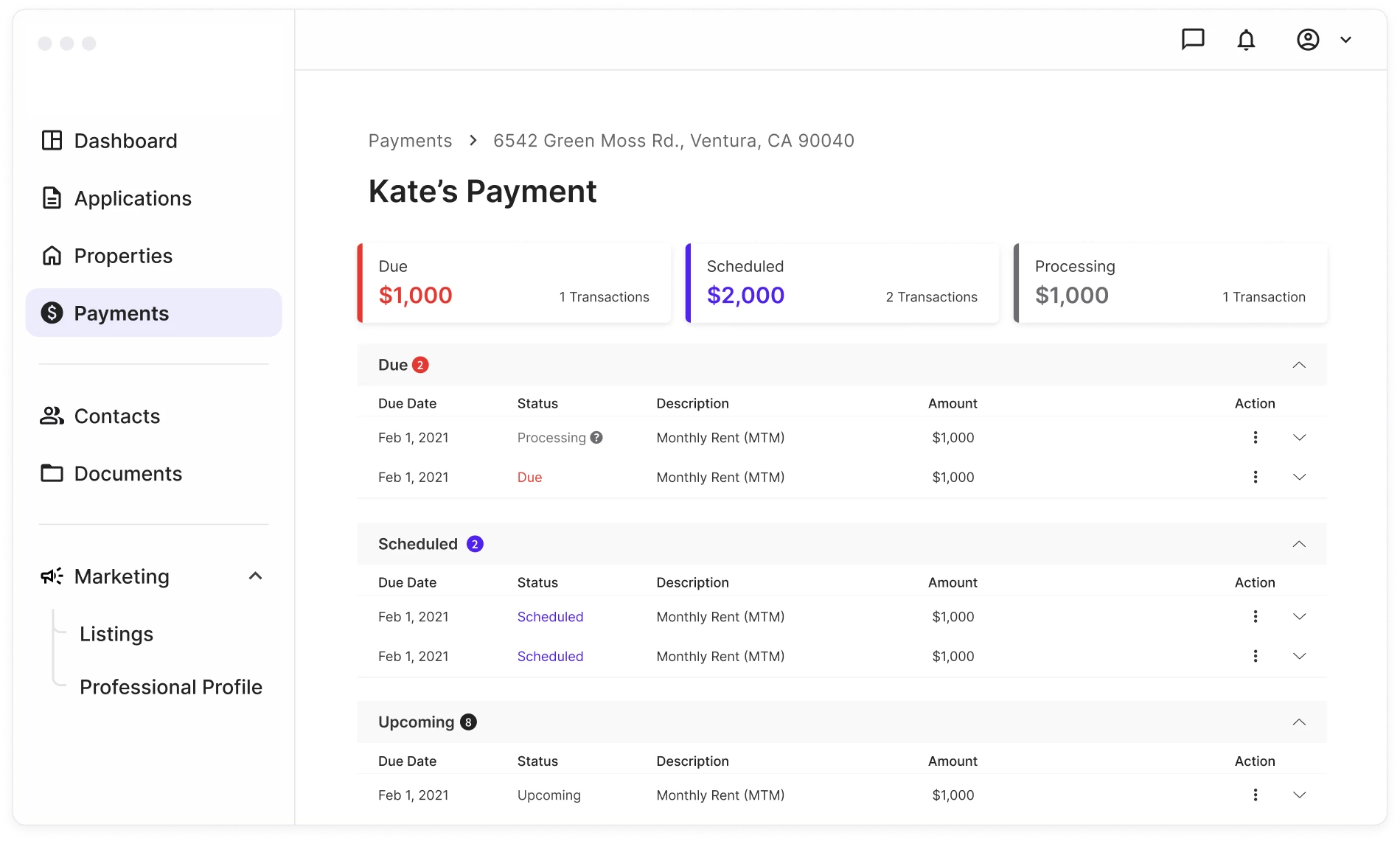Select the Scheduled $2,000 summary card
The width and height of the screenshot is (1400, 841).
coord(842,283)
